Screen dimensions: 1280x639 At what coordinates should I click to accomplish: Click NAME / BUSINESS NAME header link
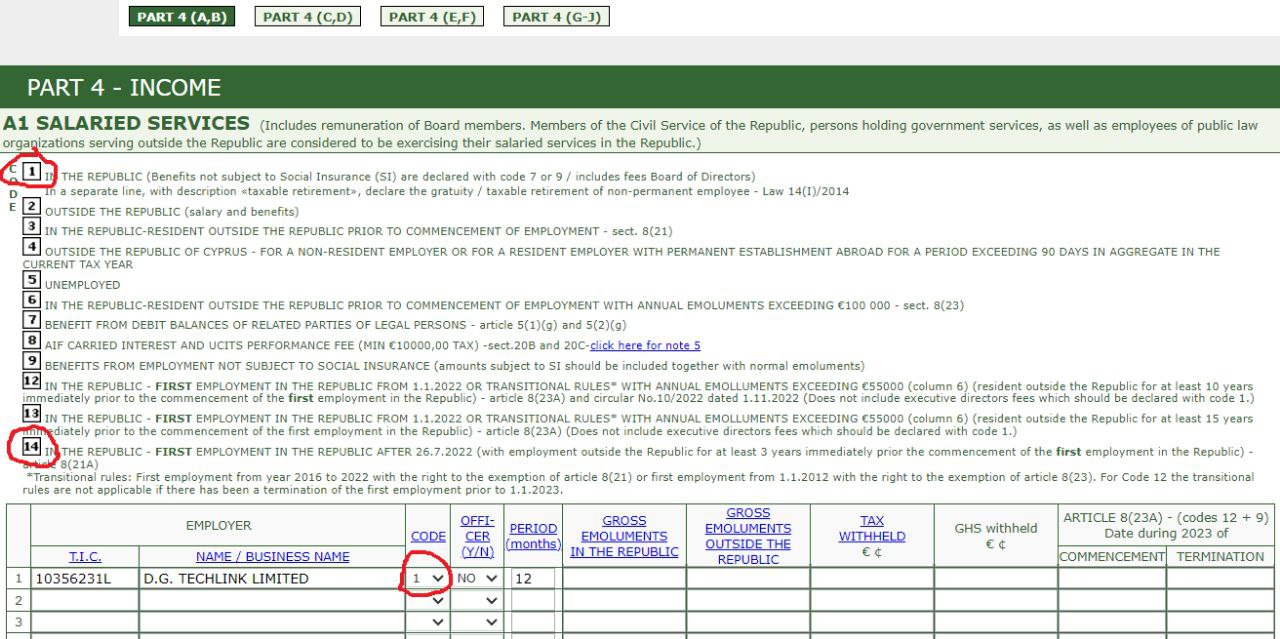[272, 556]
